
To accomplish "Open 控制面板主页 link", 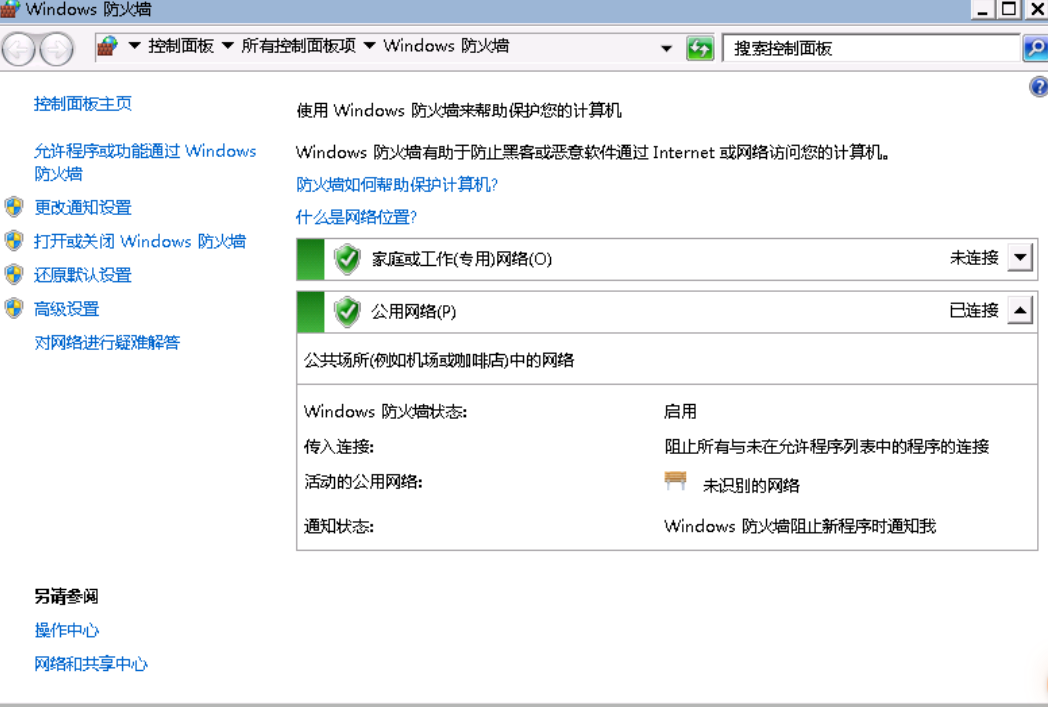I will coord(83,104).
